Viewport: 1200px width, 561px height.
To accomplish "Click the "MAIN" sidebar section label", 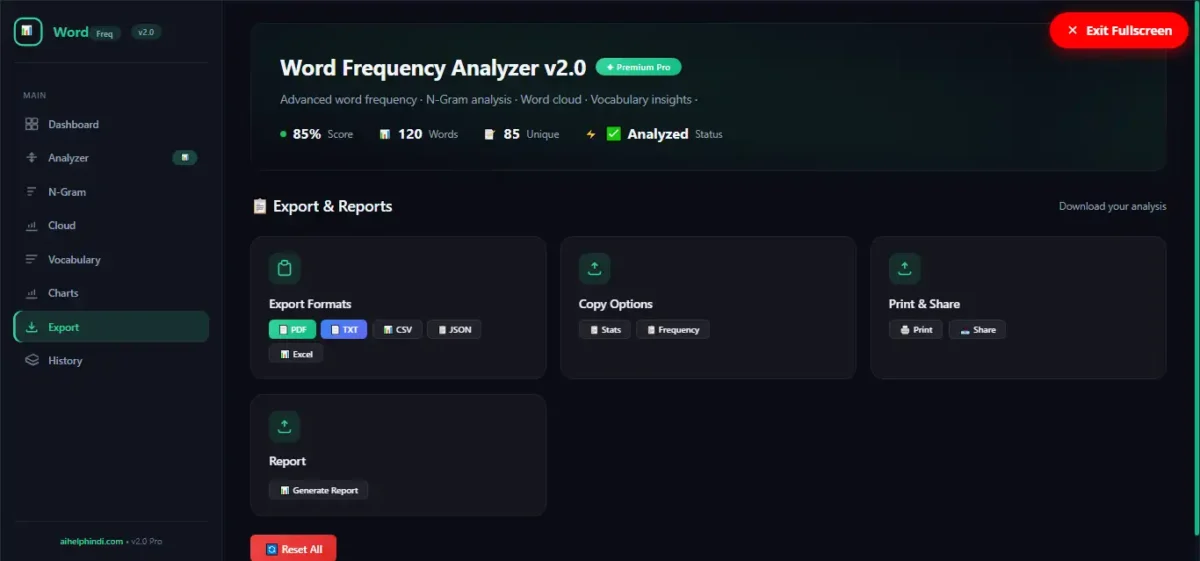I will [35, 95].
